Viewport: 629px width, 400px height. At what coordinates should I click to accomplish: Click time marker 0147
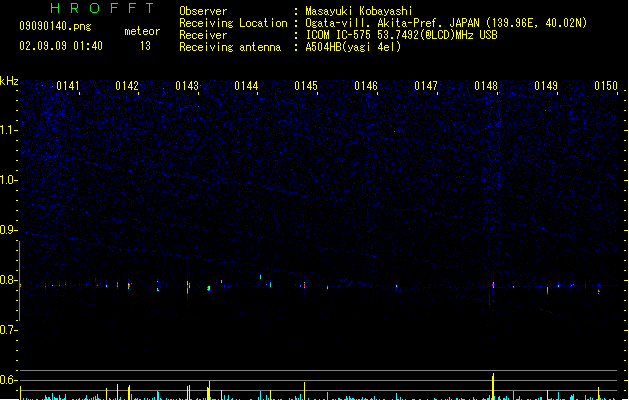[426, 86]
